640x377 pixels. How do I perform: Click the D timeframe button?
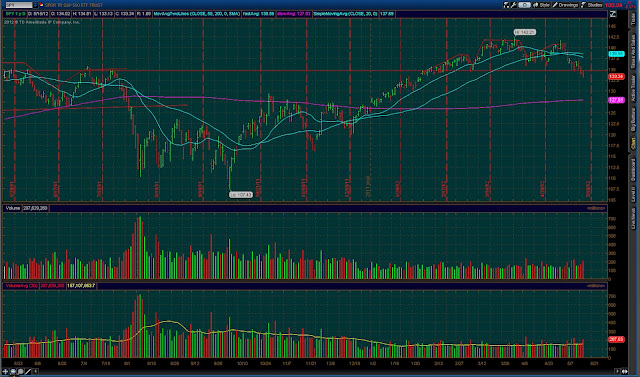524,5
